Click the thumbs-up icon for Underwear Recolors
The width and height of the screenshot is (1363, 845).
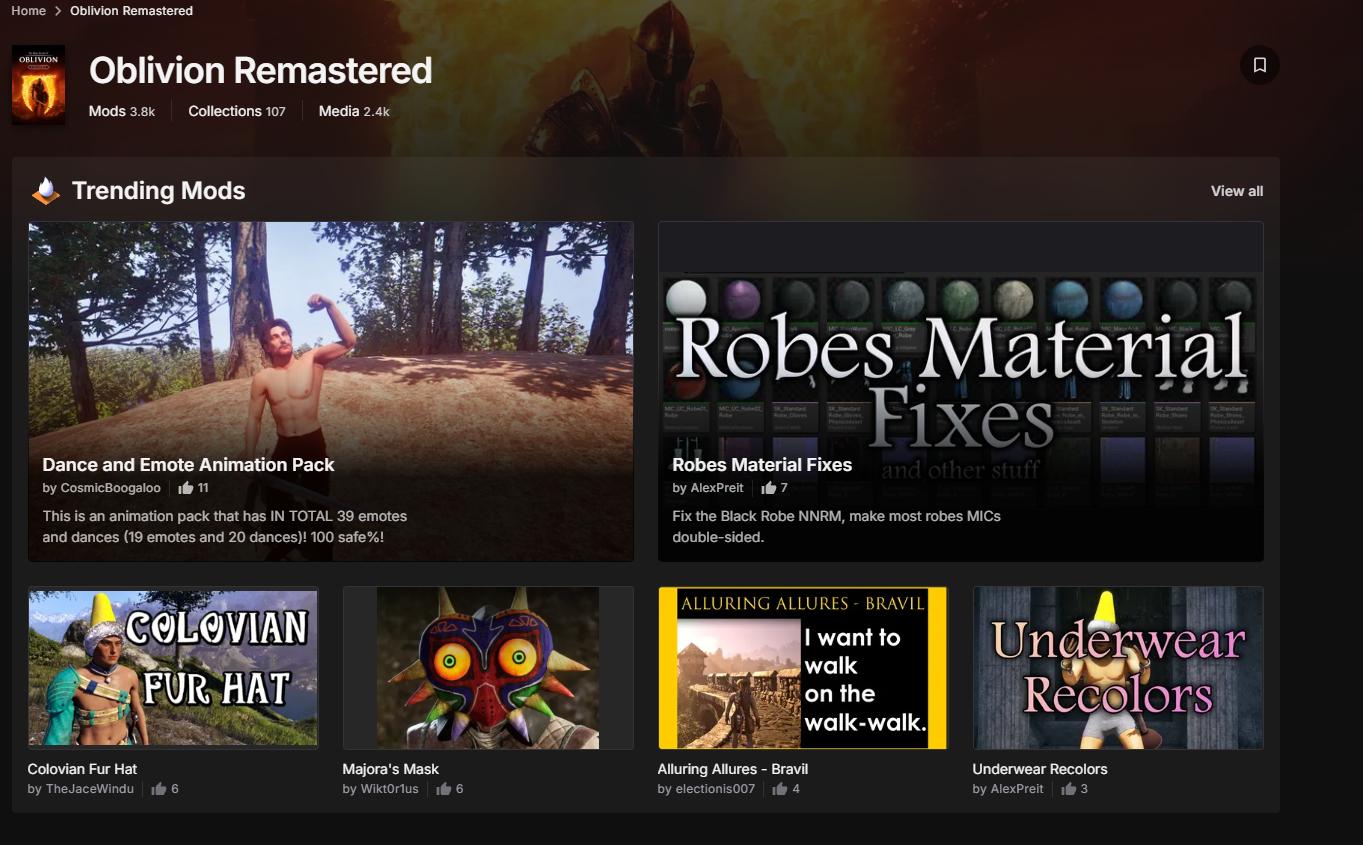point(1068,789)
